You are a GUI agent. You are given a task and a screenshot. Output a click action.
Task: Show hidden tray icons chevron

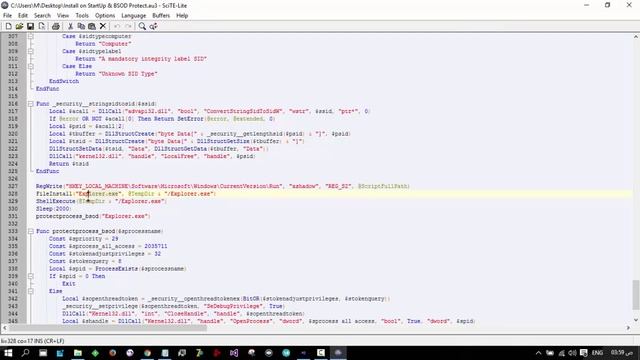538,353
